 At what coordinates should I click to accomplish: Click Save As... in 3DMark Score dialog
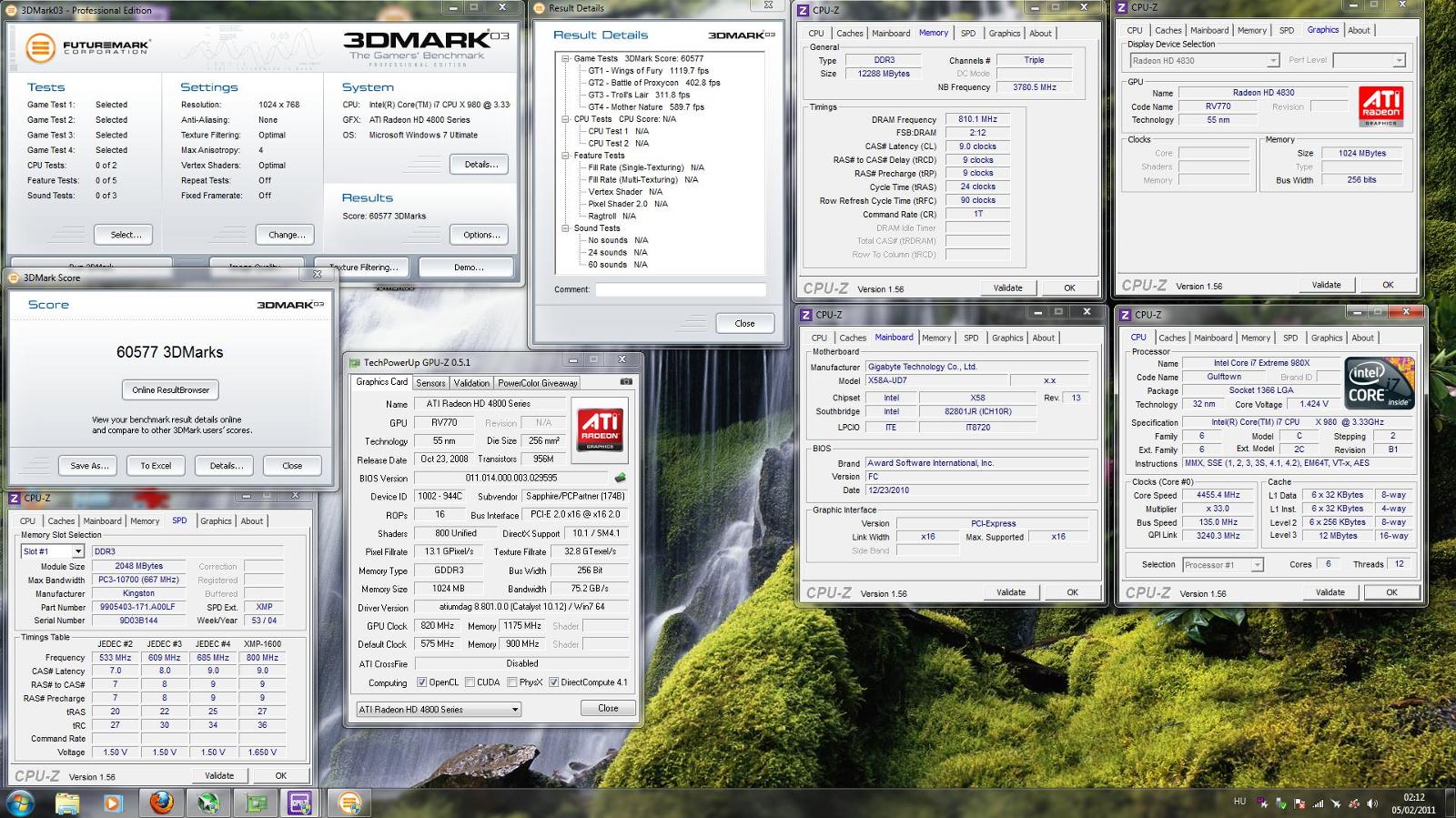(x=89, y=466)
